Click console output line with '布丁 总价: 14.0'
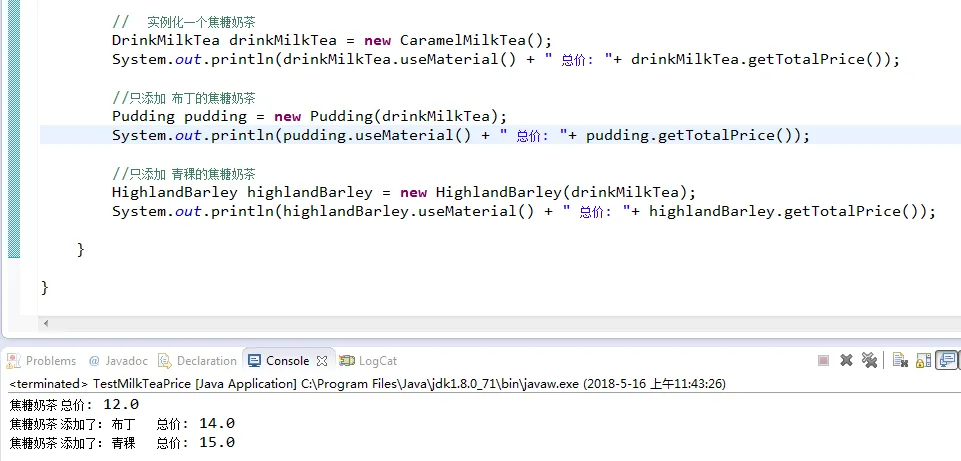Screen dimensions: 961x461 coord(122,424)
